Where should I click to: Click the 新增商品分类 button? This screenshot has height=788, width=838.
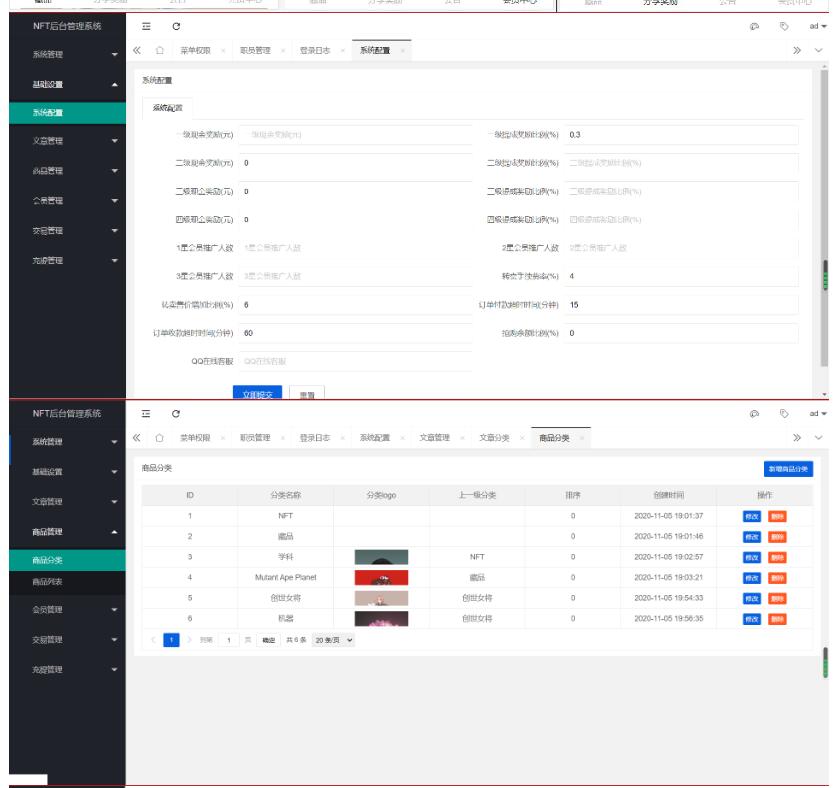tap(790, 468)
